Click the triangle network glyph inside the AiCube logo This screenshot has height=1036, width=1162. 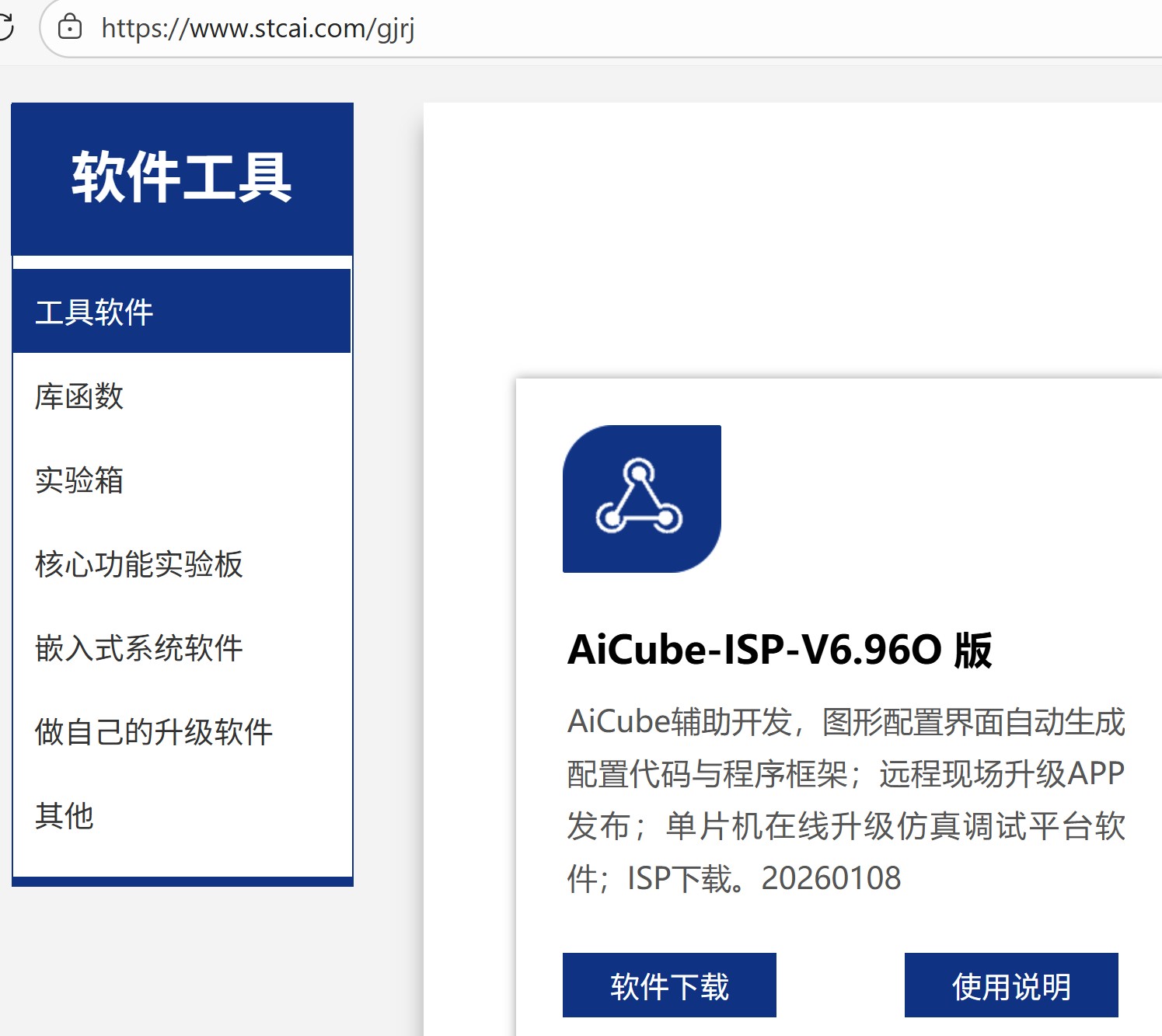(637, 495)
